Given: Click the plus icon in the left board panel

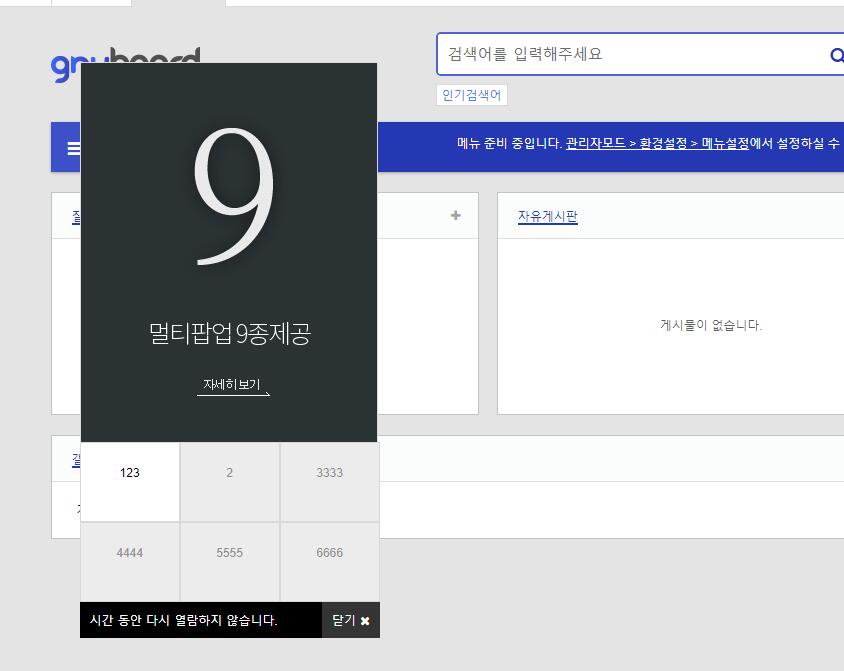Looking at the screenshot, I should (x=456, y=215).
